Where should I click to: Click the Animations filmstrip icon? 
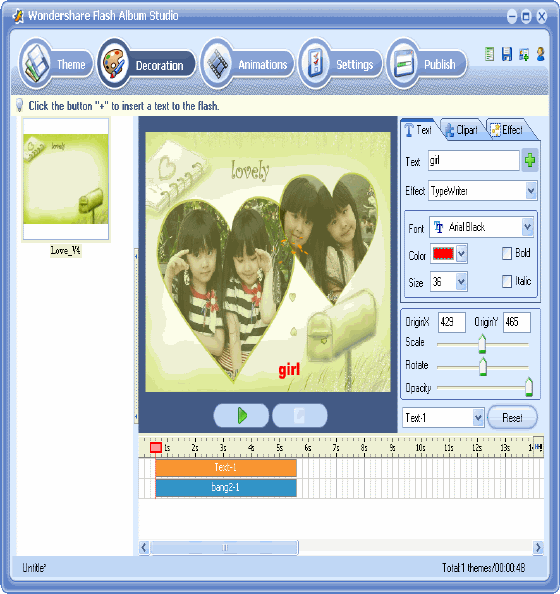point(217,63)
